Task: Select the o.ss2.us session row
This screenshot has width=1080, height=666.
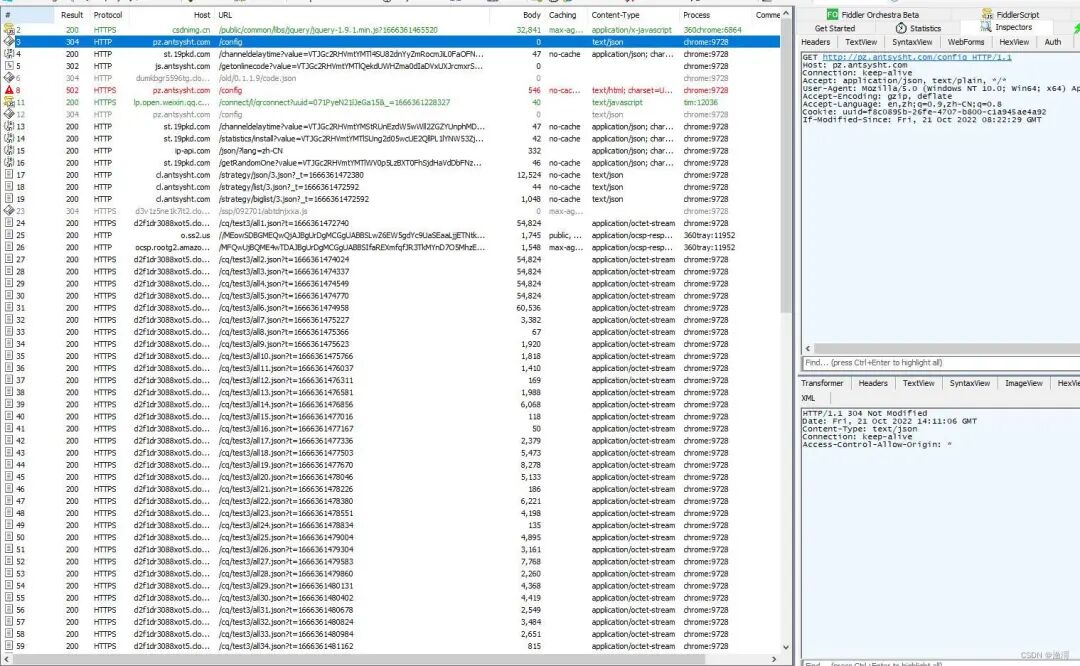Action: pyautogui.click(x=391, y=235)
